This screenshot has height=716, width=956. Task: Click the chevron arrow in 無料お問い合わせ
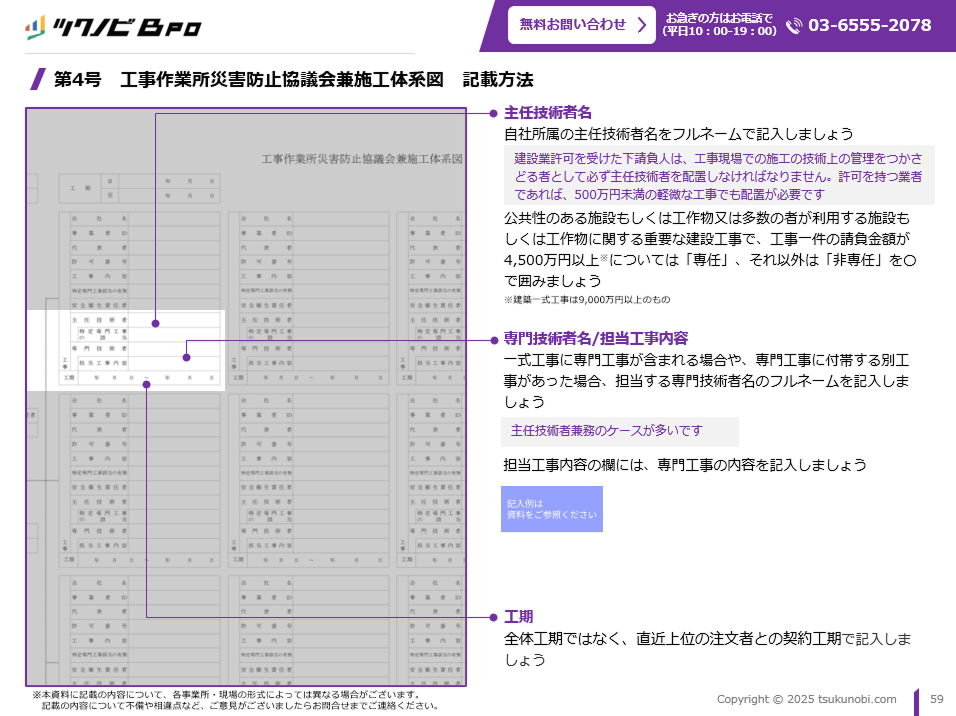641,25
